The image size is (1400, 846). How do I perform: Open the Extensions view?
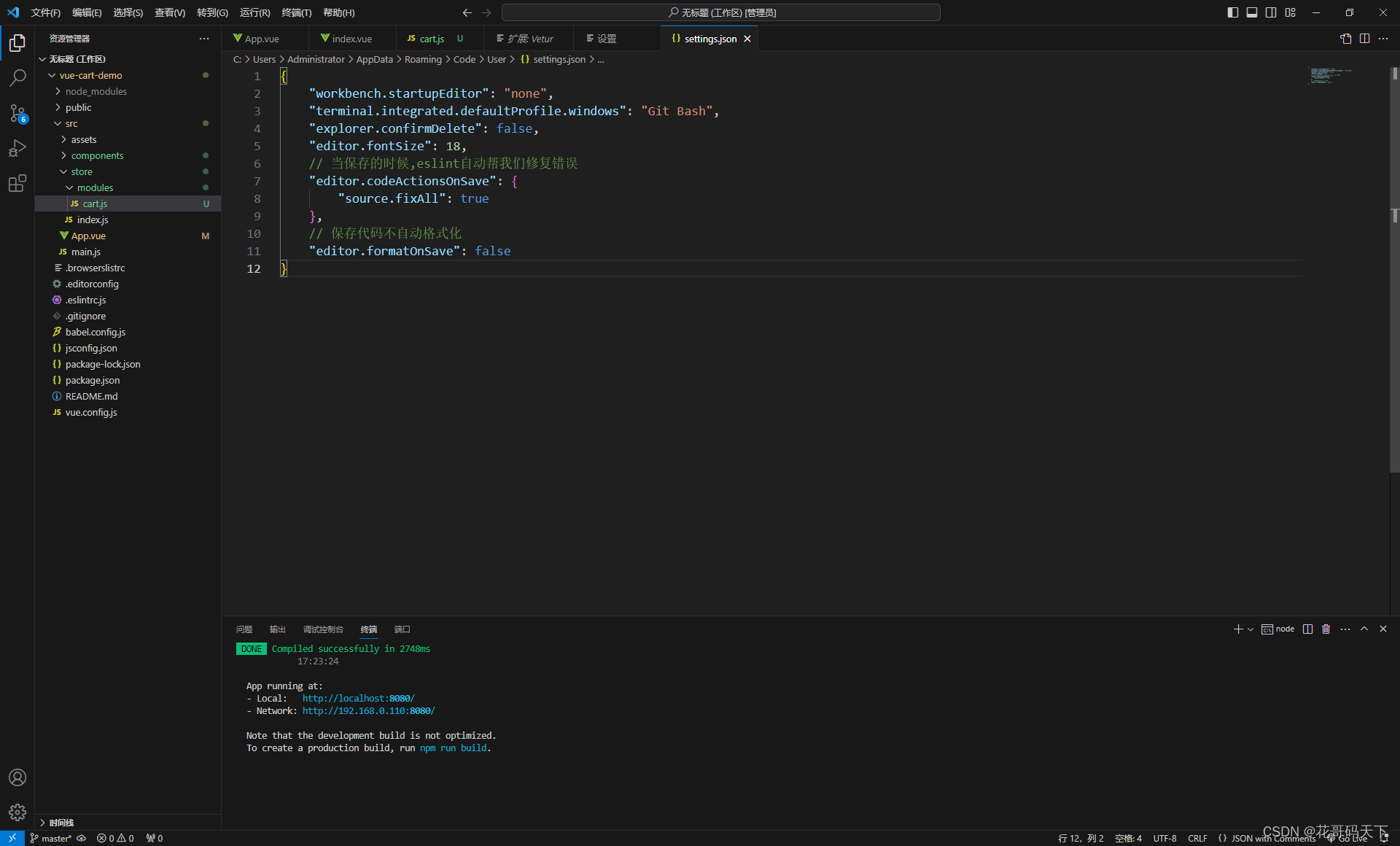(17, 184)
